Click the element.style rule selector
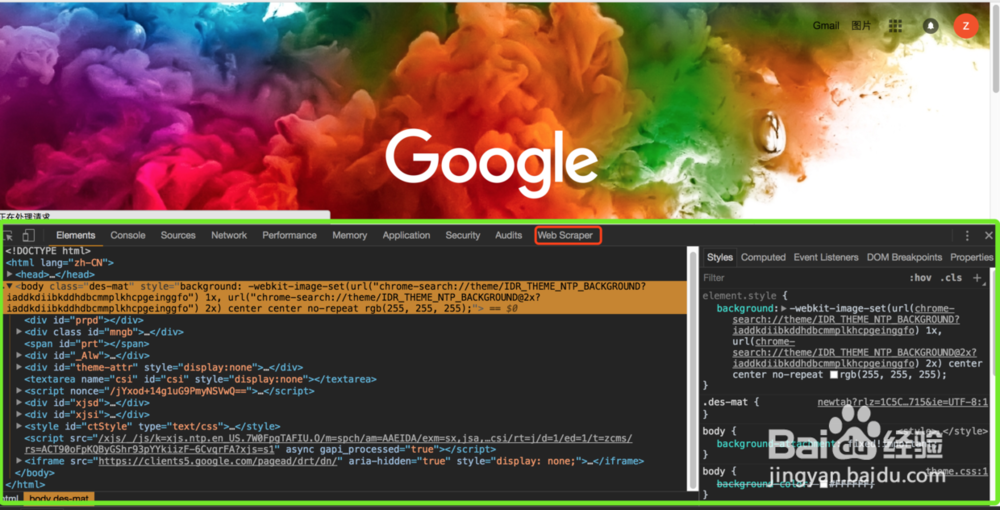1000x510 pixels. (x=739, y=296)
